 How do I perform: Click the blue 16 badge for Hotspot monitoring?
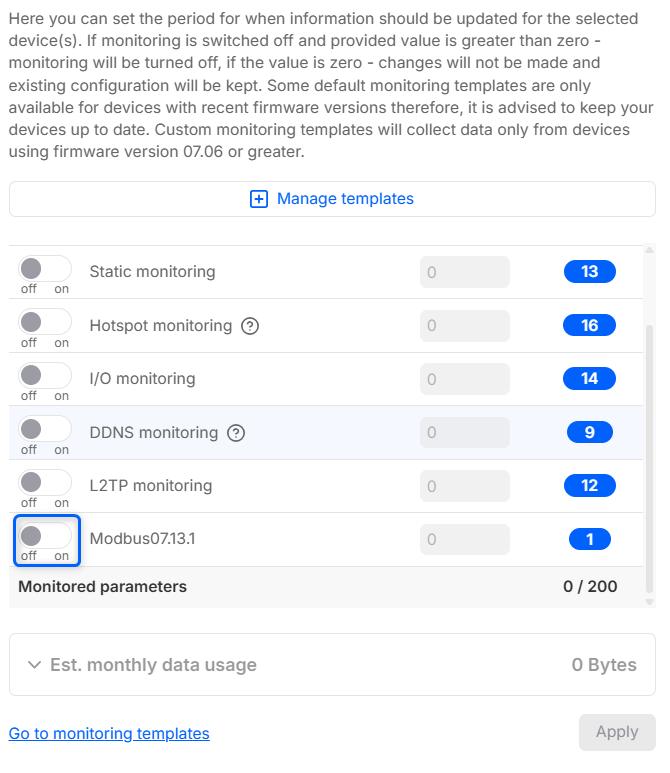(589, 326)
